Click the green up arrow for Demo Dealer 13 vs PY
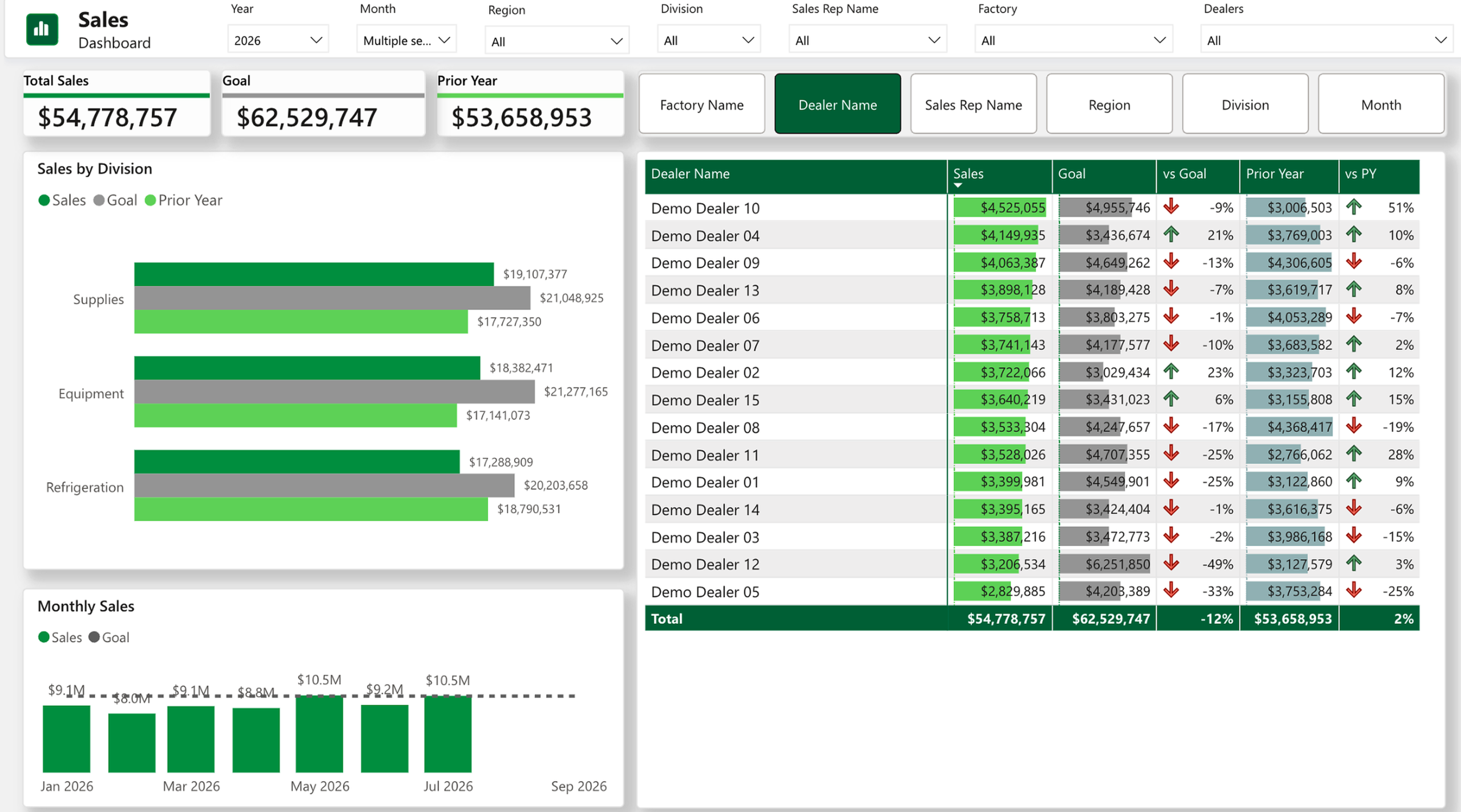 tap(1354, 289)
